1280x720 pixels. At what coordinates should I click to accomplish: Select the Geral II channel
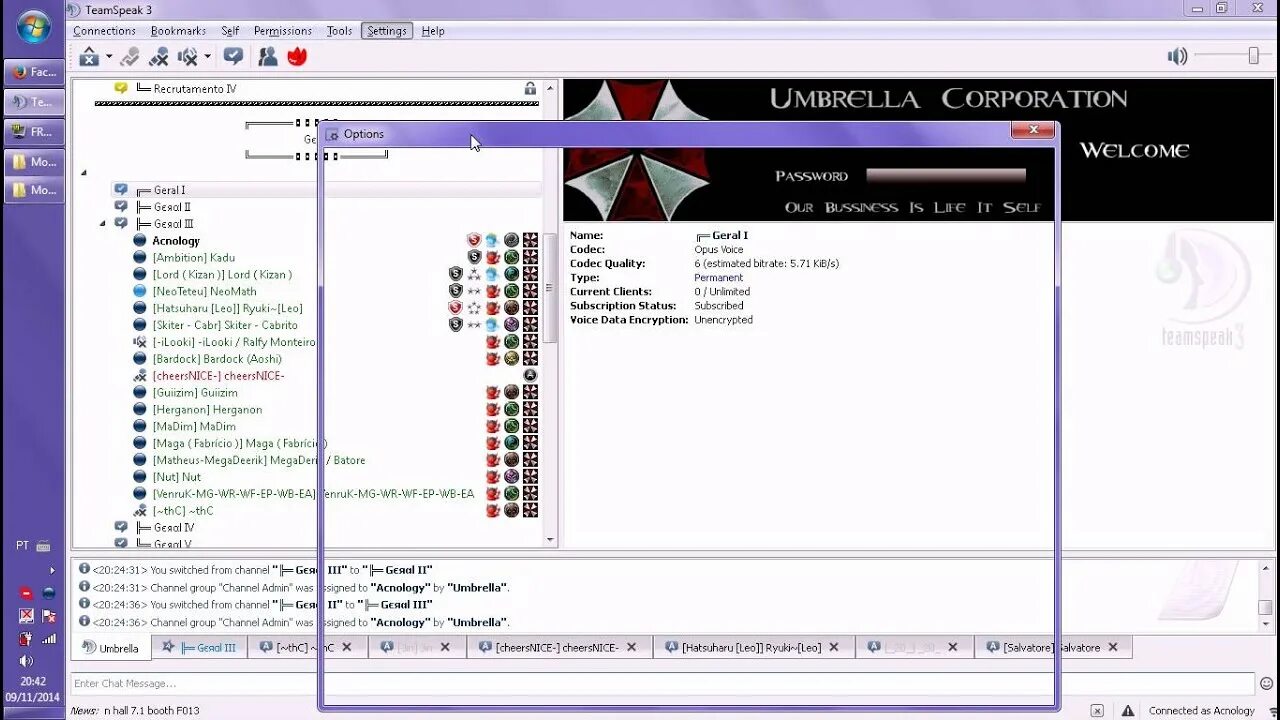coord(171,207)
